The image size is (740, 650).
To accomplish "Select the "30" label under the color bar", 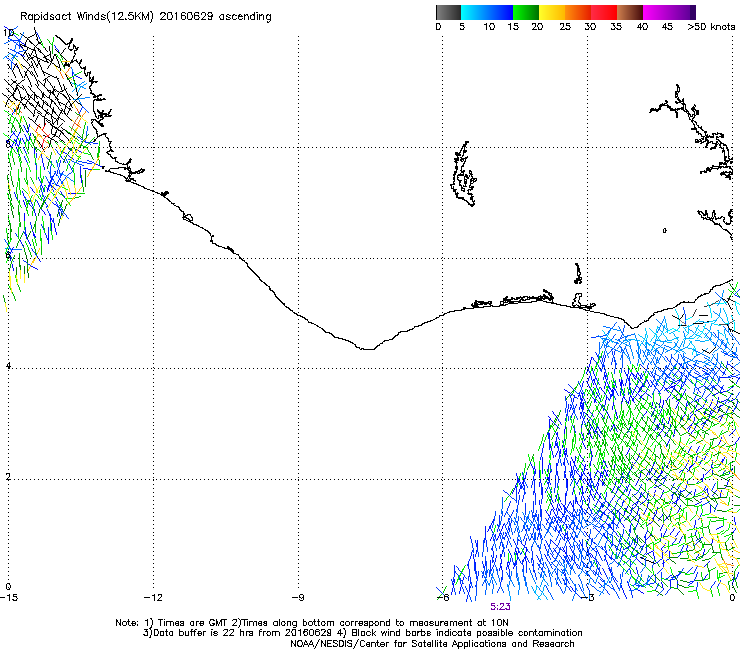I will point(590,27).
